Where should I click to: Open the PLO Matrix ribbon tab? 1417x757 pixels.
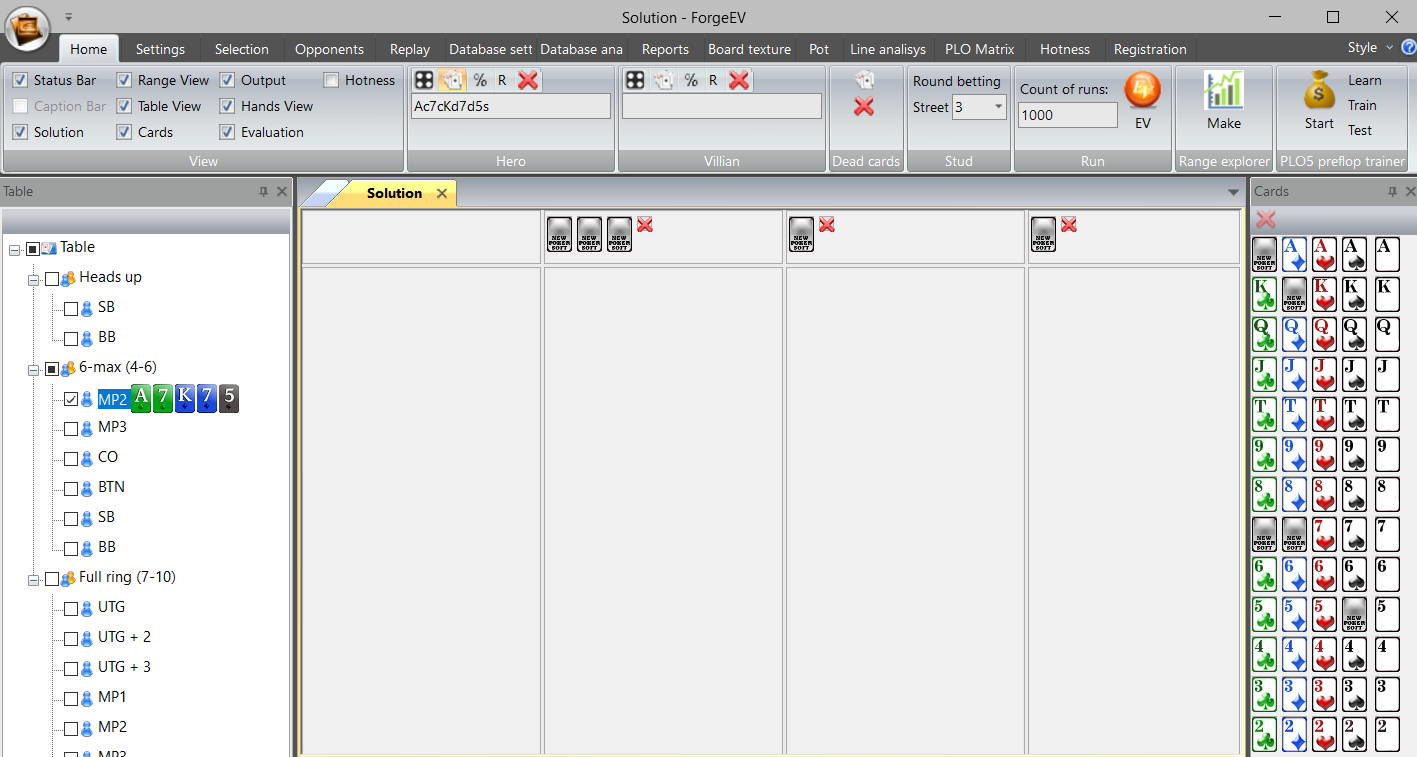click(979, 49)
